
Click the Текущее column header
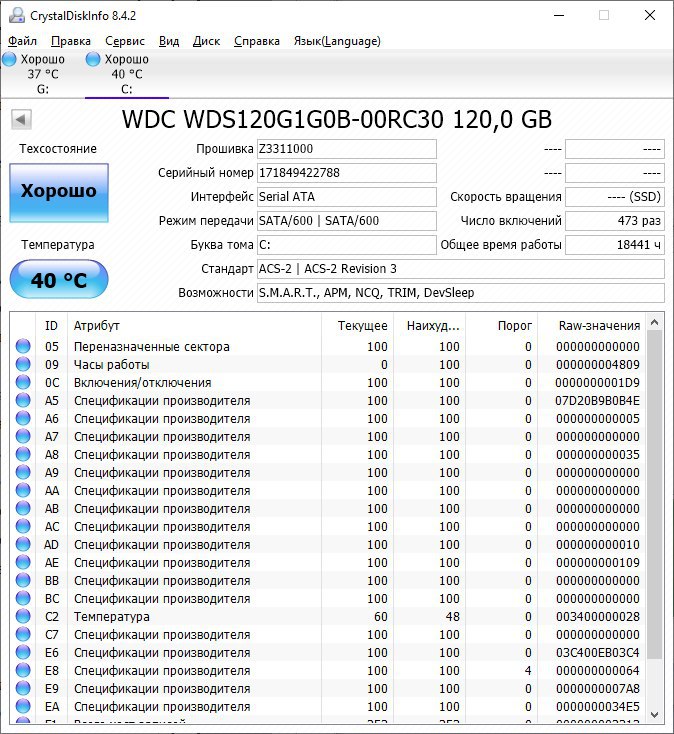point(358,326)
